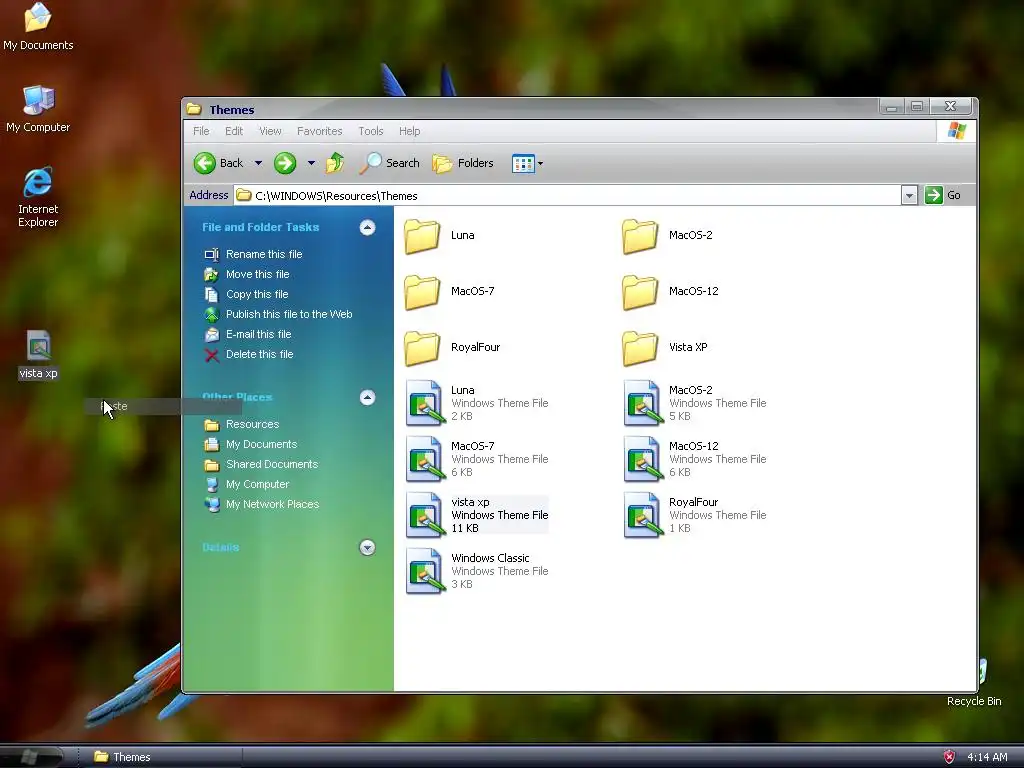Click the My Computer desktop icon

(x=38, y=101)
